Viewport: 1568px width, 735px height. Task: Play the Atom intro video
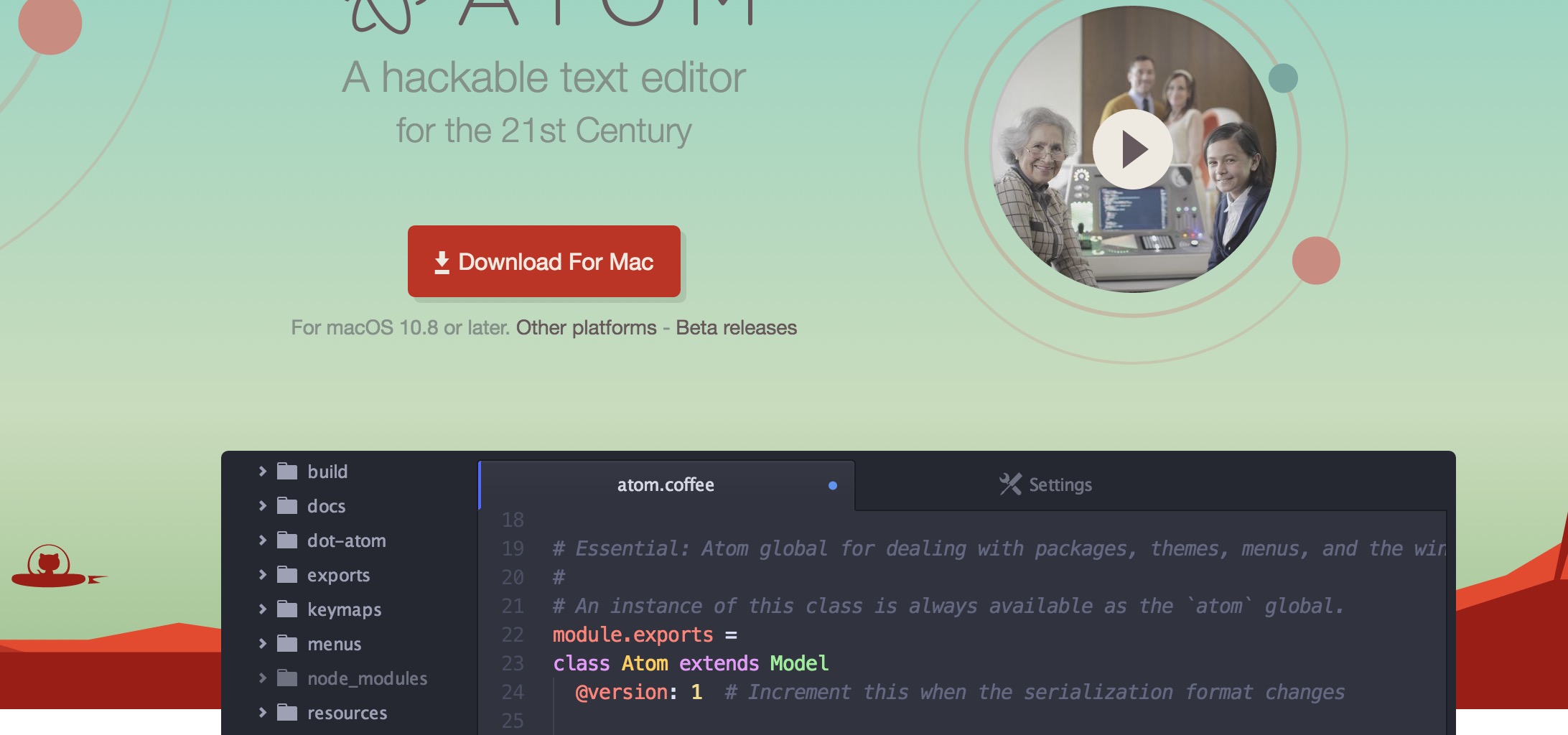coord(1132,149)
